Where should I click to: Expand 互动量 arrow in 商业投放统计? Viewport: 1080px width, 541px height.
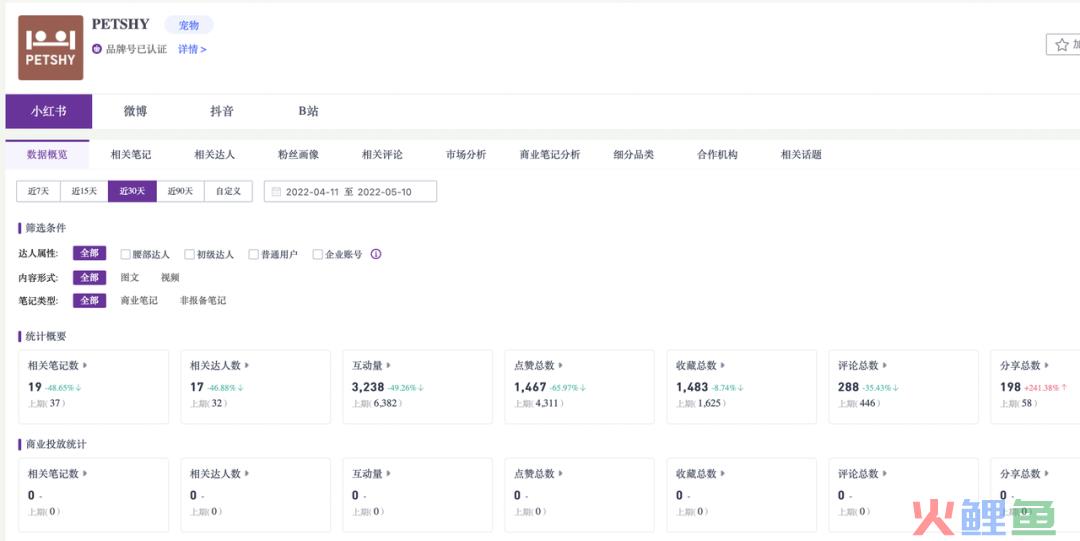click(x=389, y=474)
